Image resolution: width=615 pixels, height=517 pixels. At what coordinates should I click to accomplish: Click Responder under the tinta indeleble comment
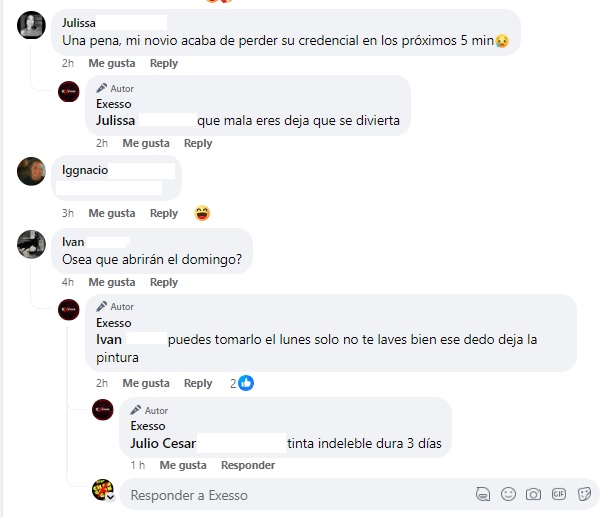click(248, 465)
